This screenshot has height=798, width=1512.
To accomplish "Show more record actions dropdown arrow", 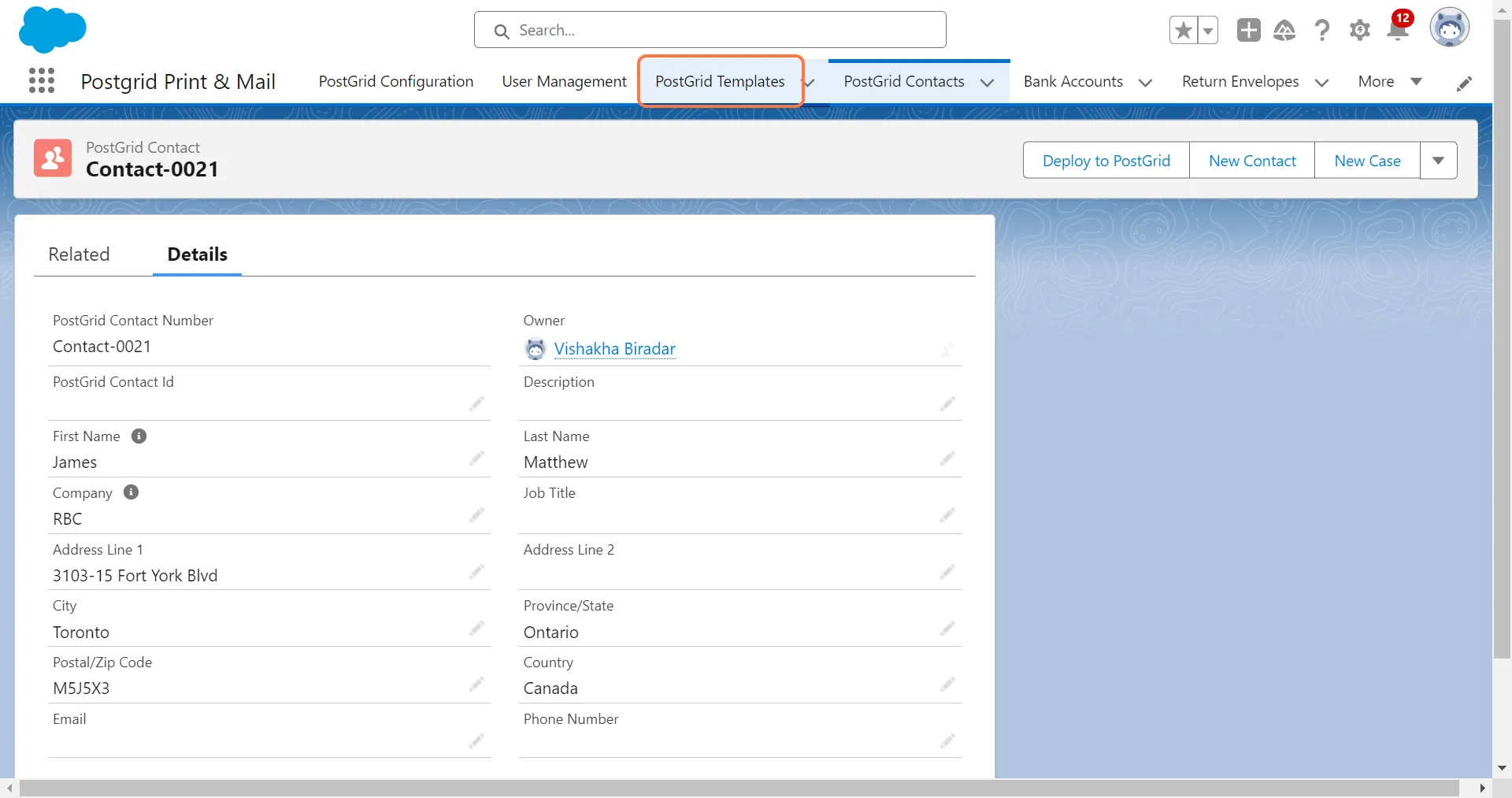I will pyautogui.click(x=1438, y=161).
